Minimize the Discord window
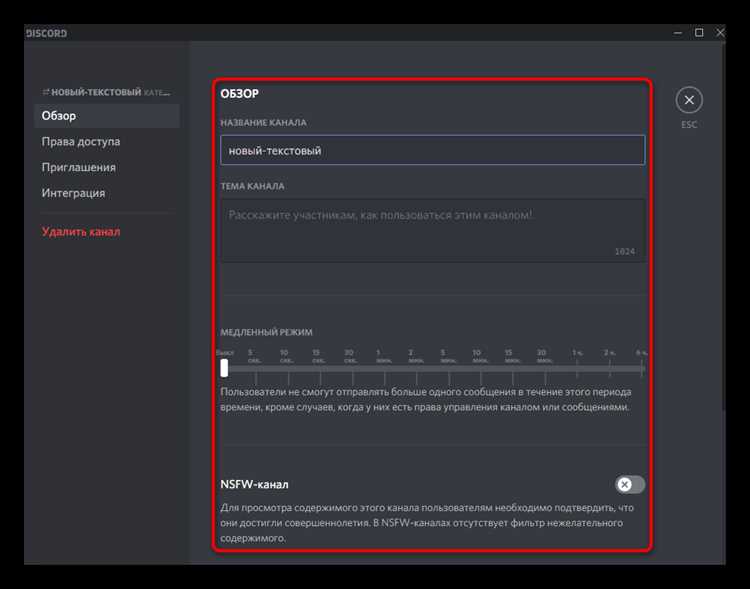 coord(677,33)
